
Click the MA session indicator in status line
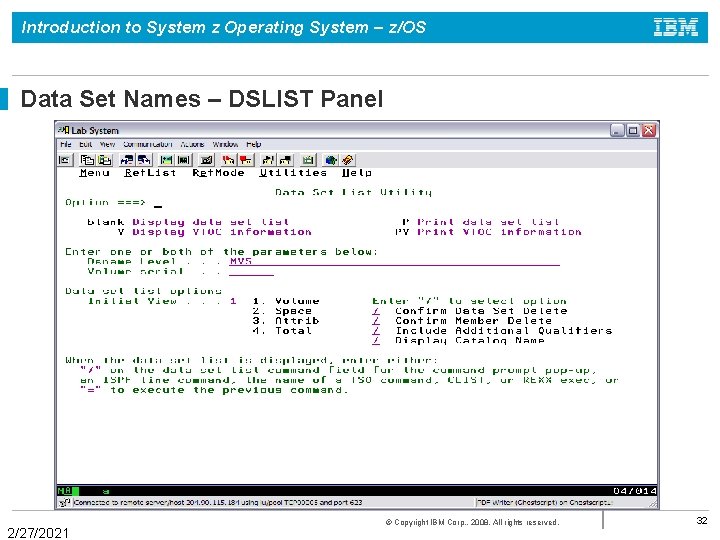point(64,491)
